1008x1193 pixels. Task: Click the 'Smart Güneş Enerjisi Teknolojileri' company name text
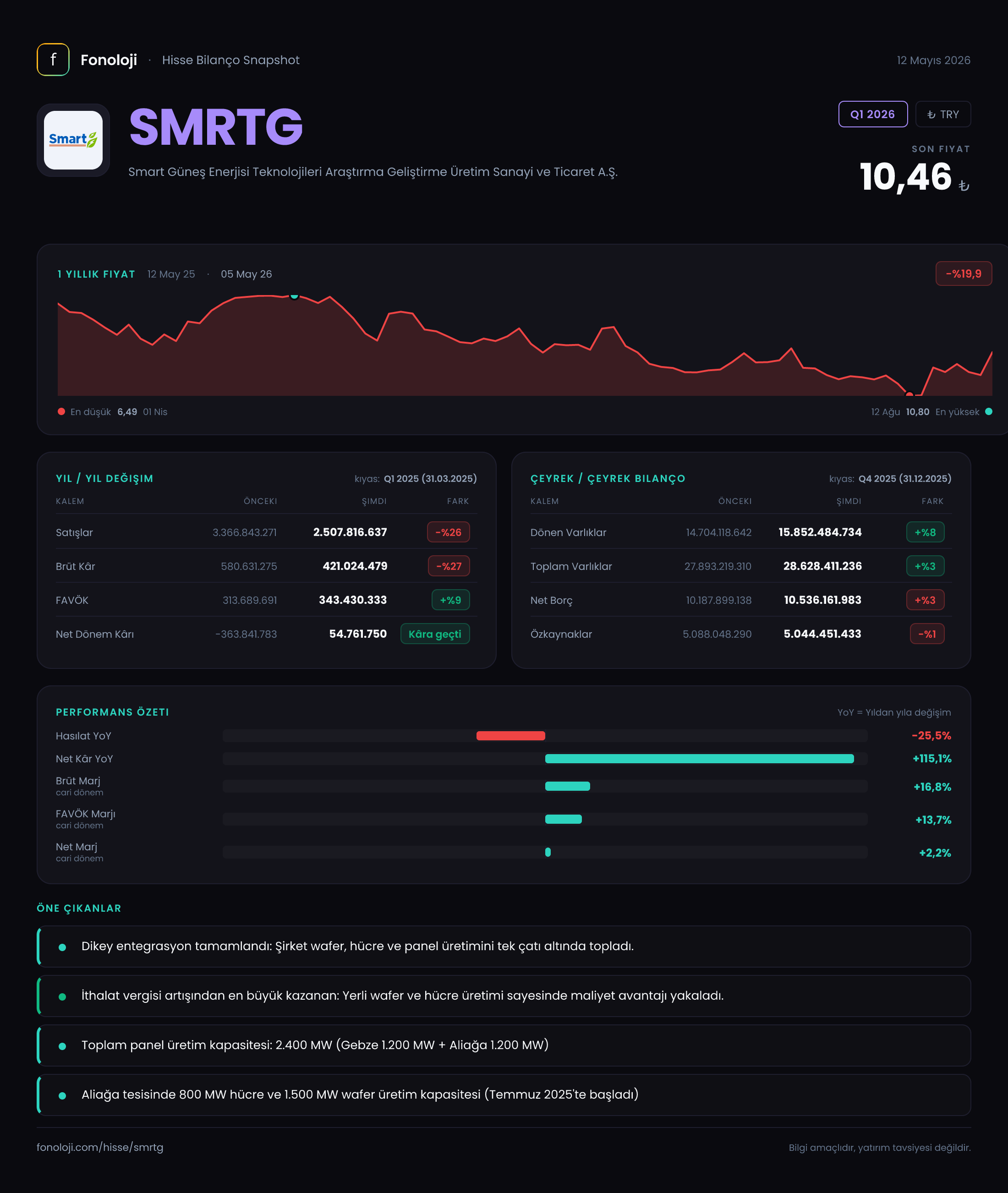[373, 171]
